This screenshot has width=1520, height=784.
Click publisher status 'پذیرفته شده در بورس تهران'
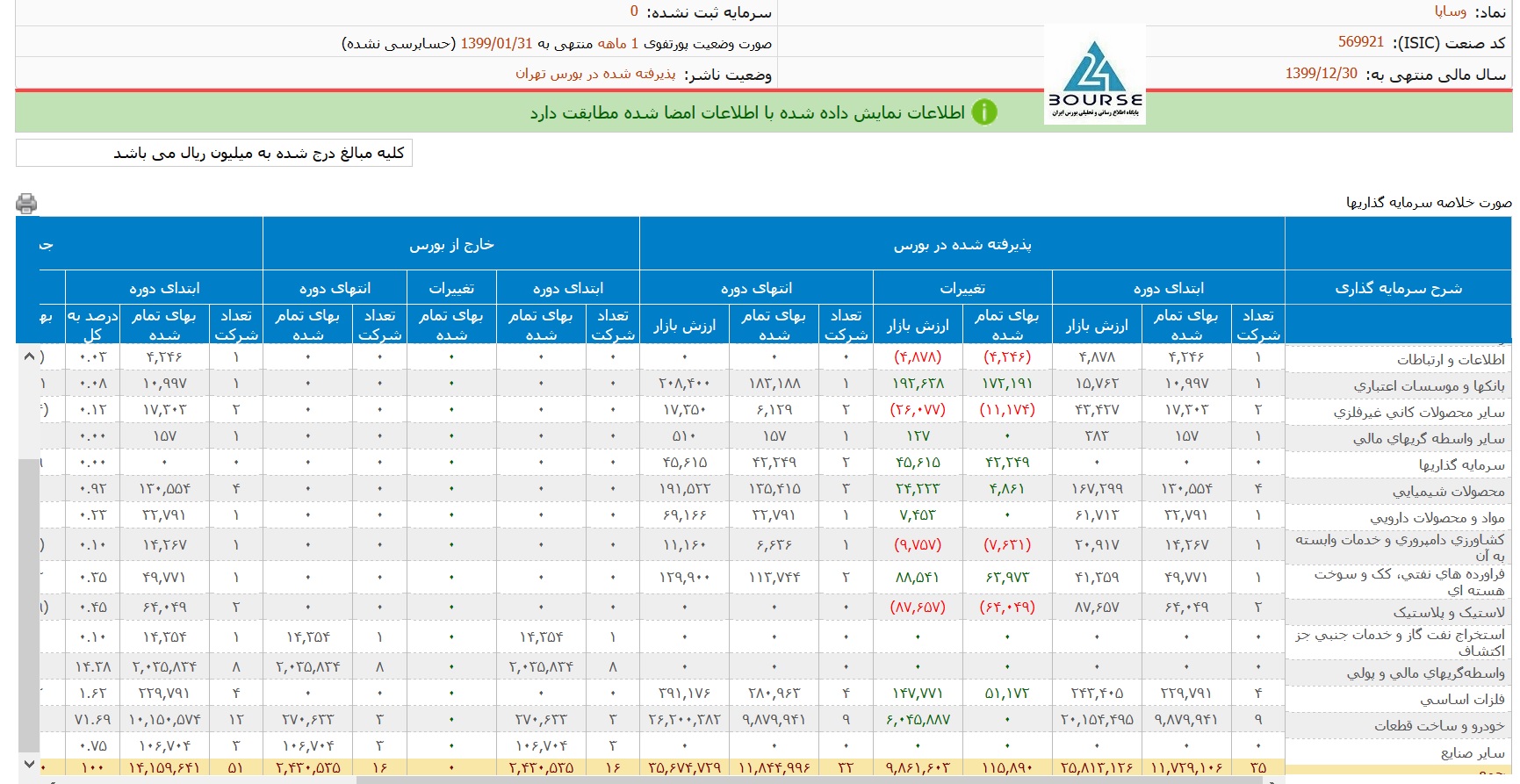[595, 74]
